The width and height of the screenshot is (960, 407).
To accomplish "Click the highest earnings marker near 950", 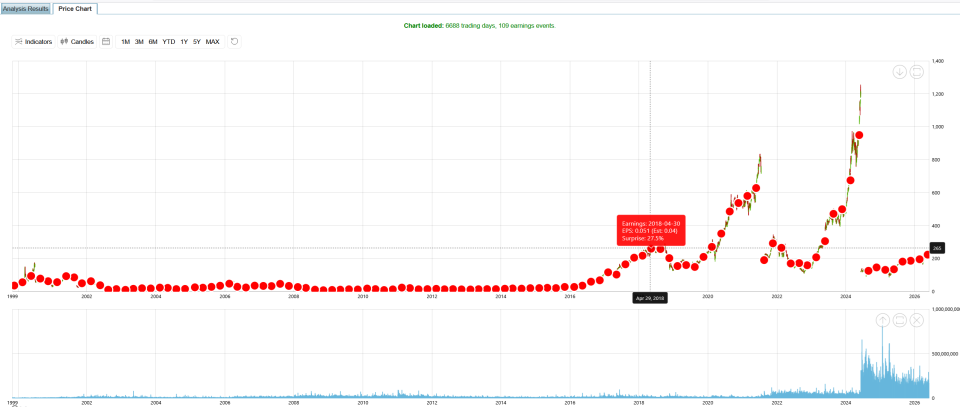I will tap(859, 135).
